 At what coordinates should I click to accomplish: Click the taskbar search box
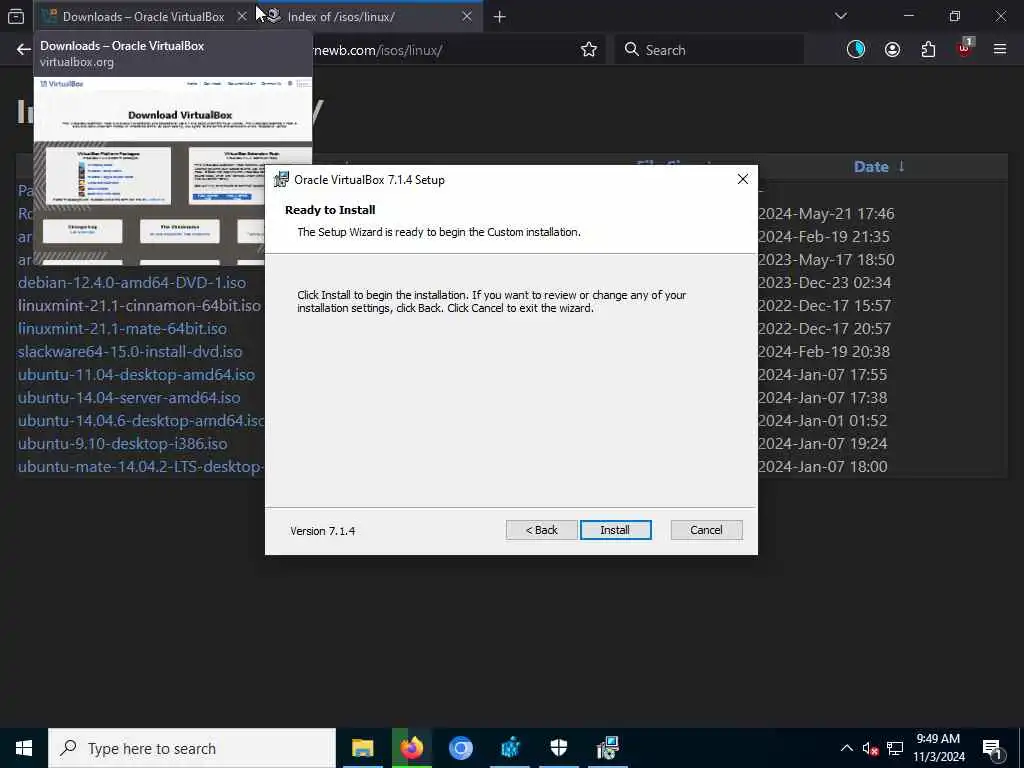pyautogui.click(x=192, y=748)
